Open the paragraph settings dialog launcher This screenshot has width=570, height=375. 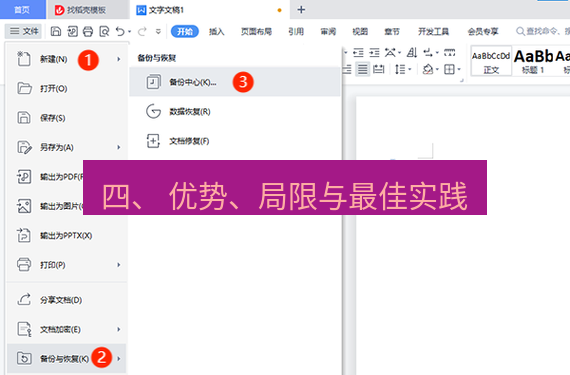point(462,80)
